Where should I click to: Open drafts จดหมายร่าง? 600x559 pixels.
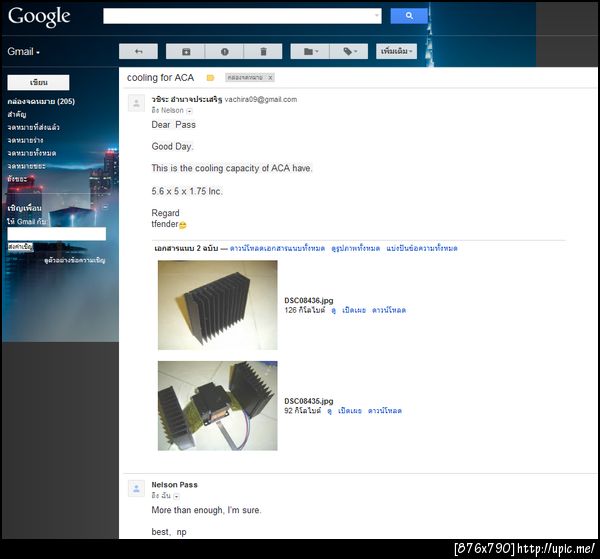25,140
